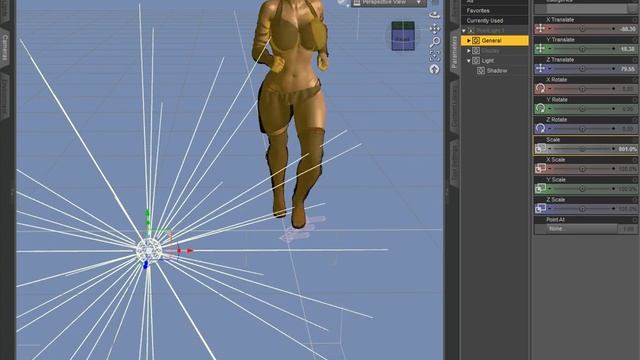
Task: Select the Orbit camera viewport control
Action: point(435,15)
